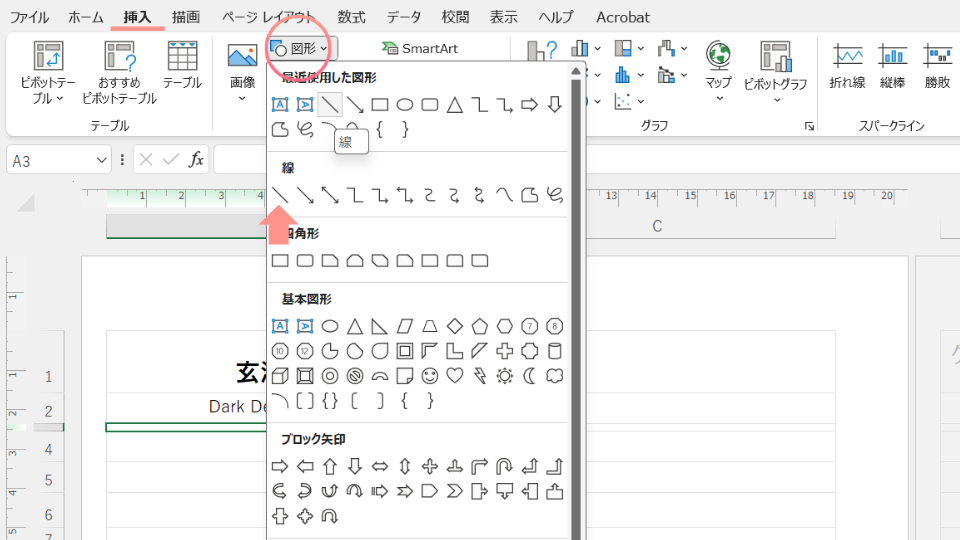Pick the left-right block arrow shape
960x540 pixels.
380,466
